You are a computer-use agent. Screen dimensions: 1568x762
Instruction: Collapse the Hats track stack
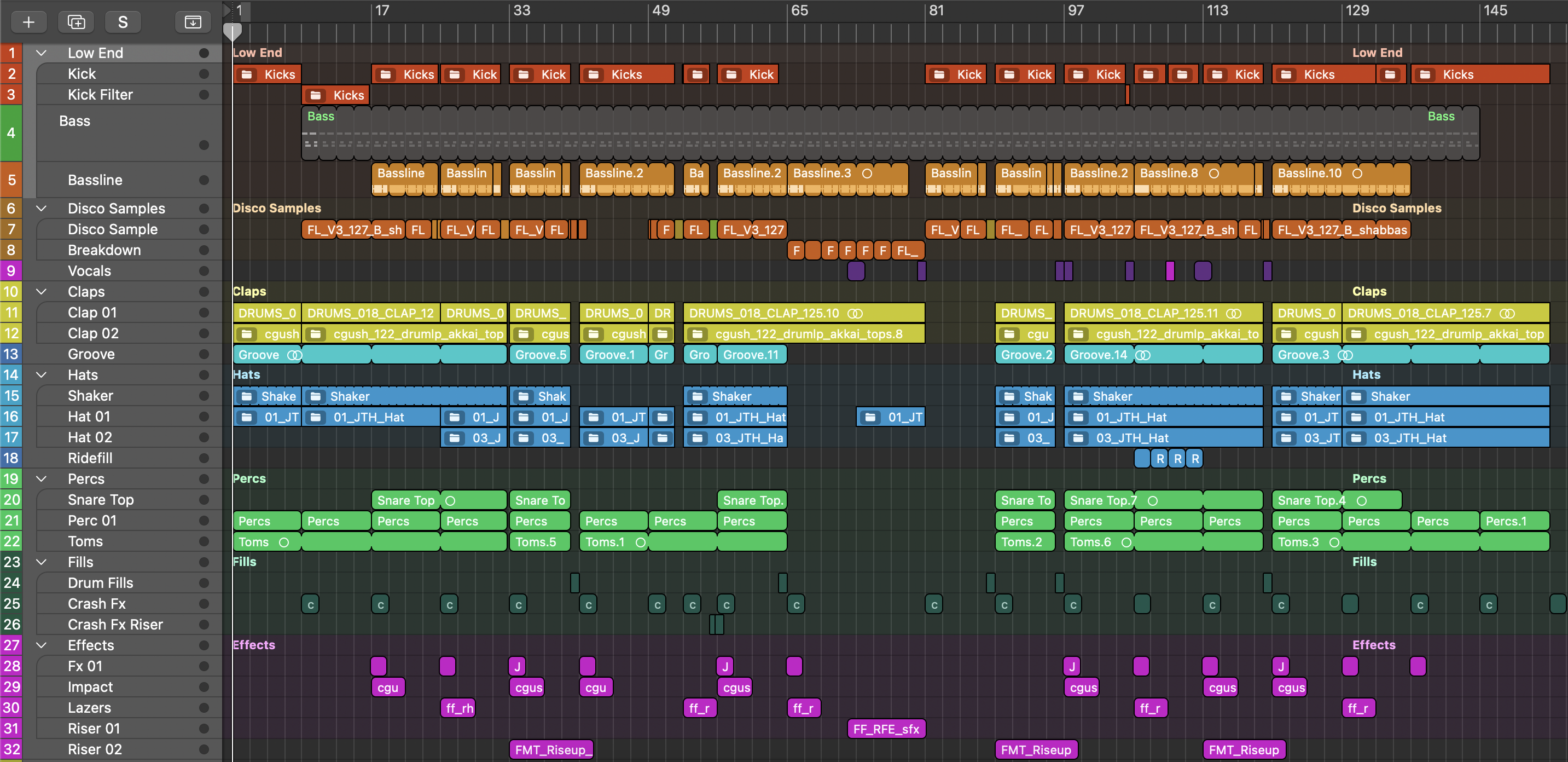[x=42, y=375]
